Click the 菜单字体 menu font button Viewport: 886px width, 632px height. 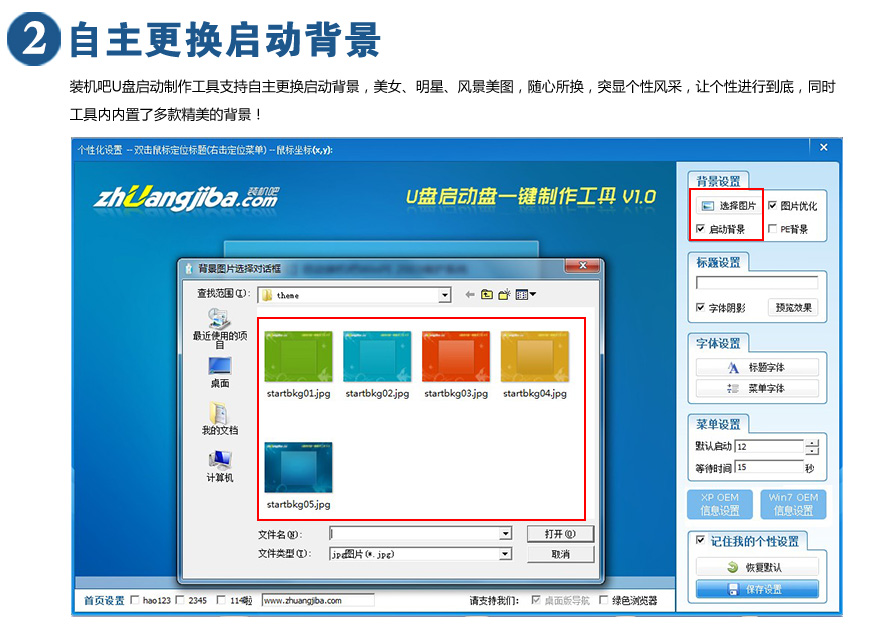point(756,389)
